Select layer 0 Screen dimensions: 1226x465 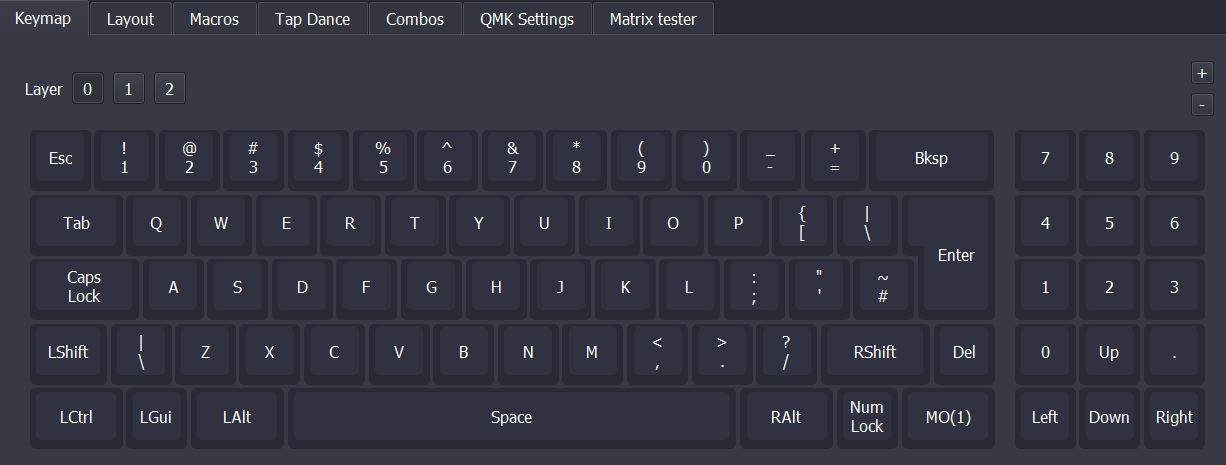pos(87,89)
